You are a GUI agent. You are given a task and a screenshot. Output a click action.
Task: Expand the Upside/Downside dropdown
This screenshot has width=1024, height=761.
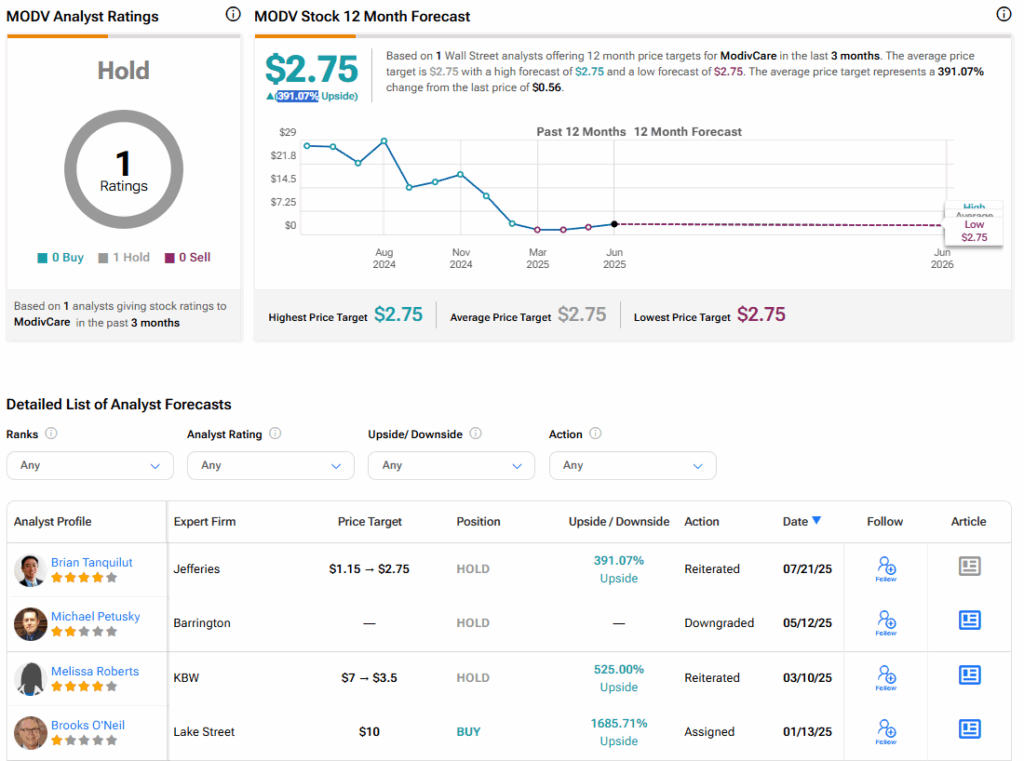pyautogui.click(x=451, y=465)
